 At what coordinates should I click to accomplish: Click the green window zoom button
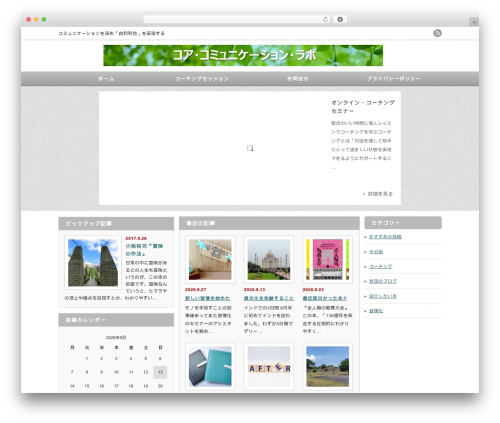pyautogui.click(x=44, y=19)
